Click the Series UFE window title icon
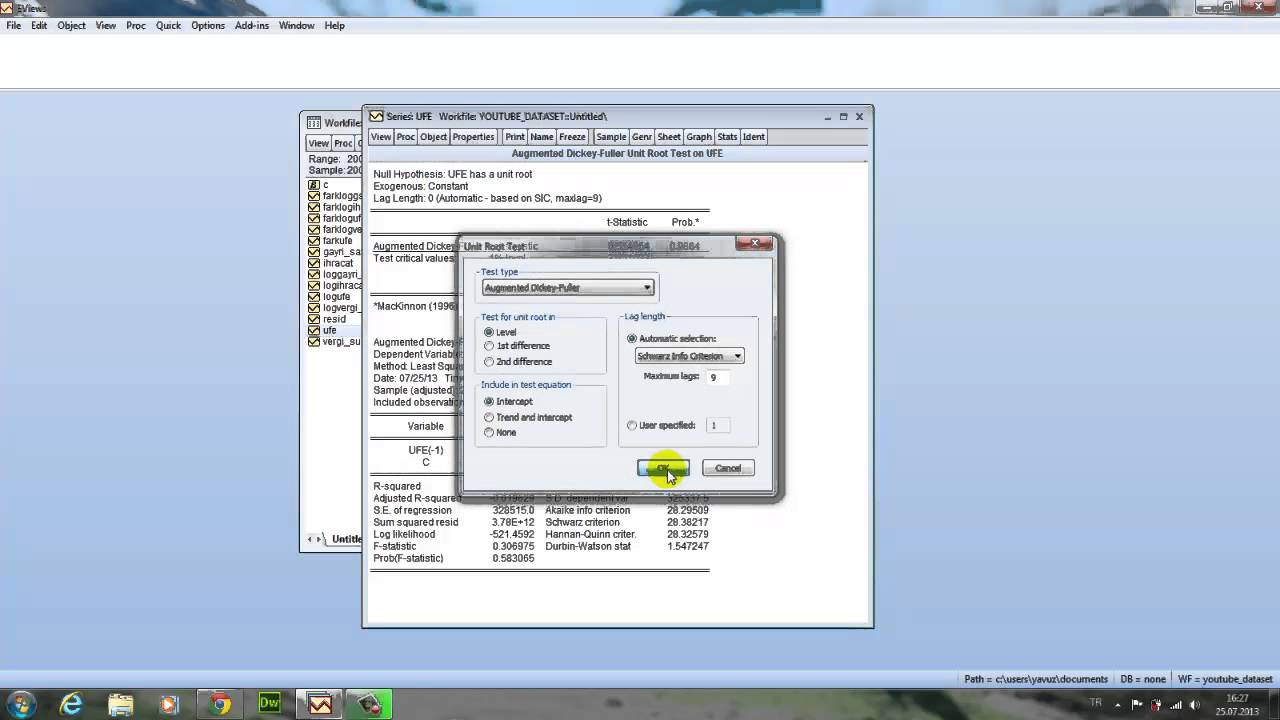Image resolution: width=1280 pixels, height=720 pixels. click(376, 116)
